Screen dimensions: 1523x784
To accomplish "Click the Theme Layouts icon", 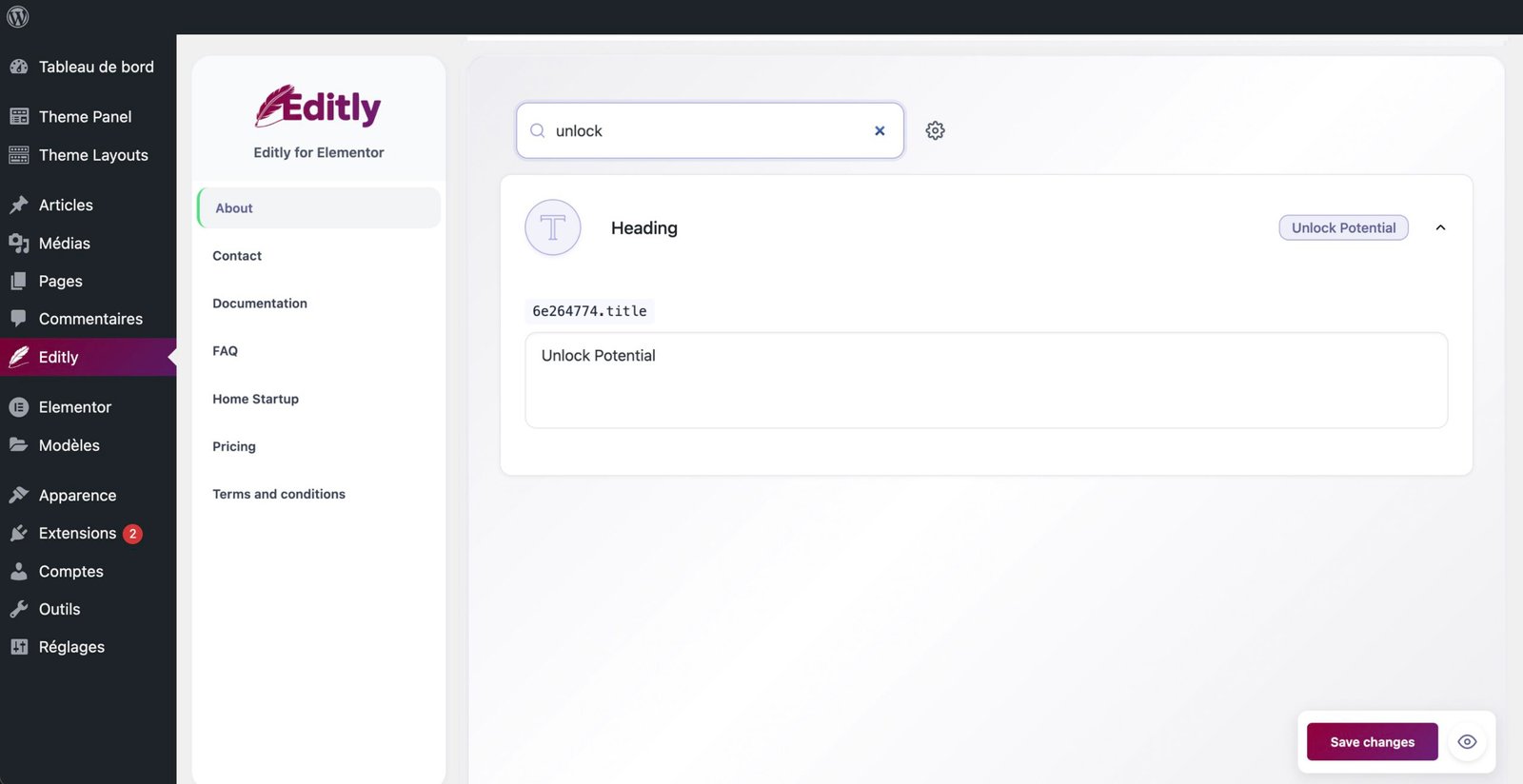I will (x=19, y=154).
